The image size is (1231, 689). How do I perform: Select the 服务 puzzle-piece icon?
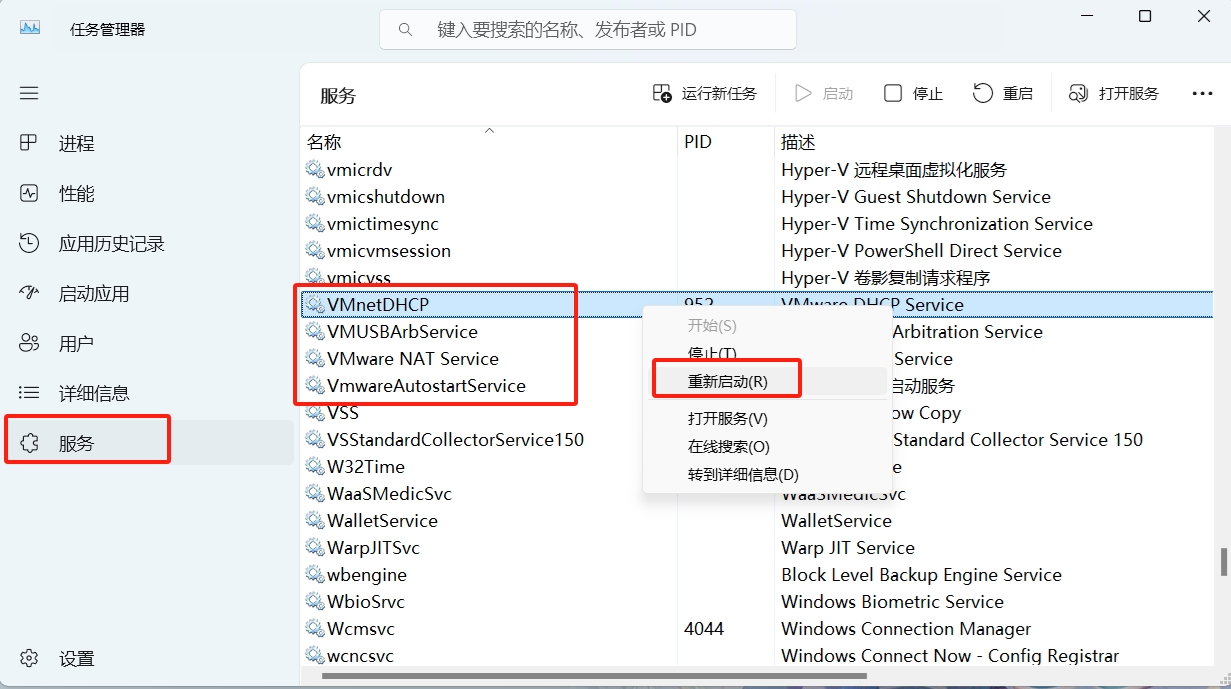(29, 443)
